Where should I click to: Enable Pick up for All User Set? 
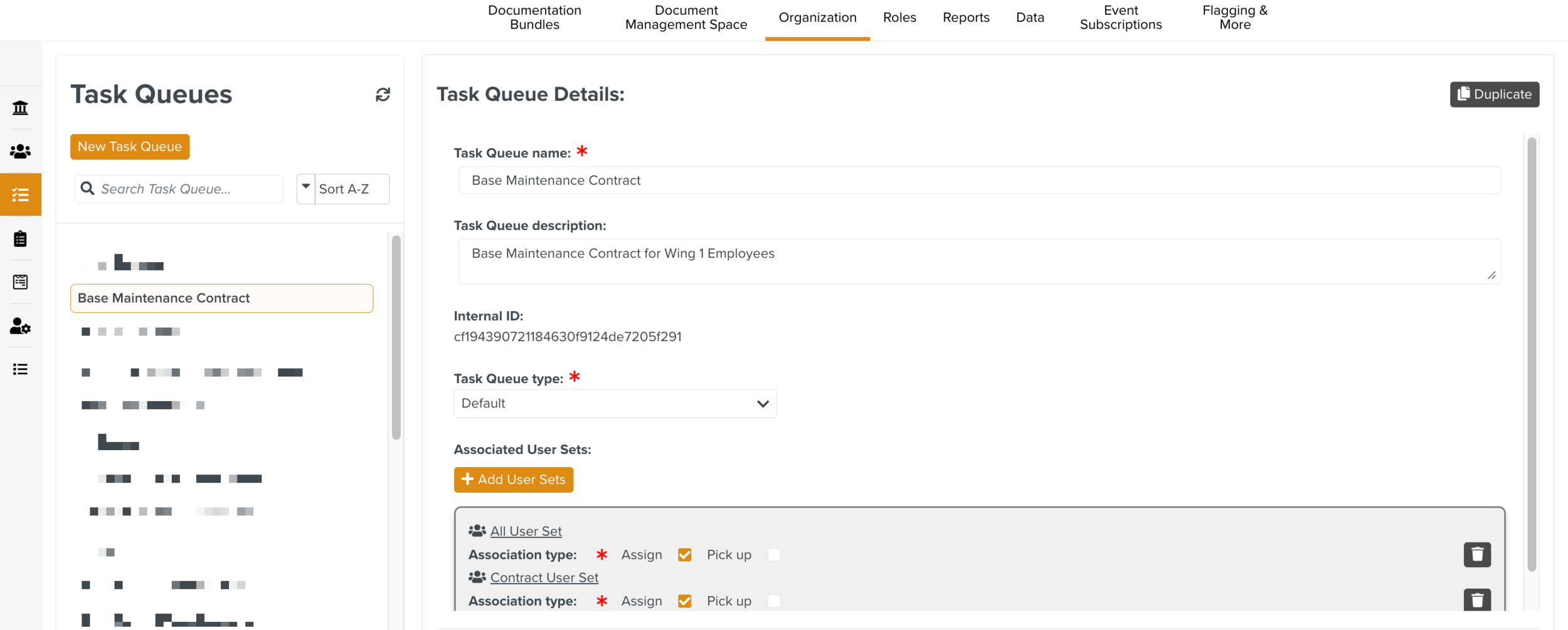(x=774, y=555)
